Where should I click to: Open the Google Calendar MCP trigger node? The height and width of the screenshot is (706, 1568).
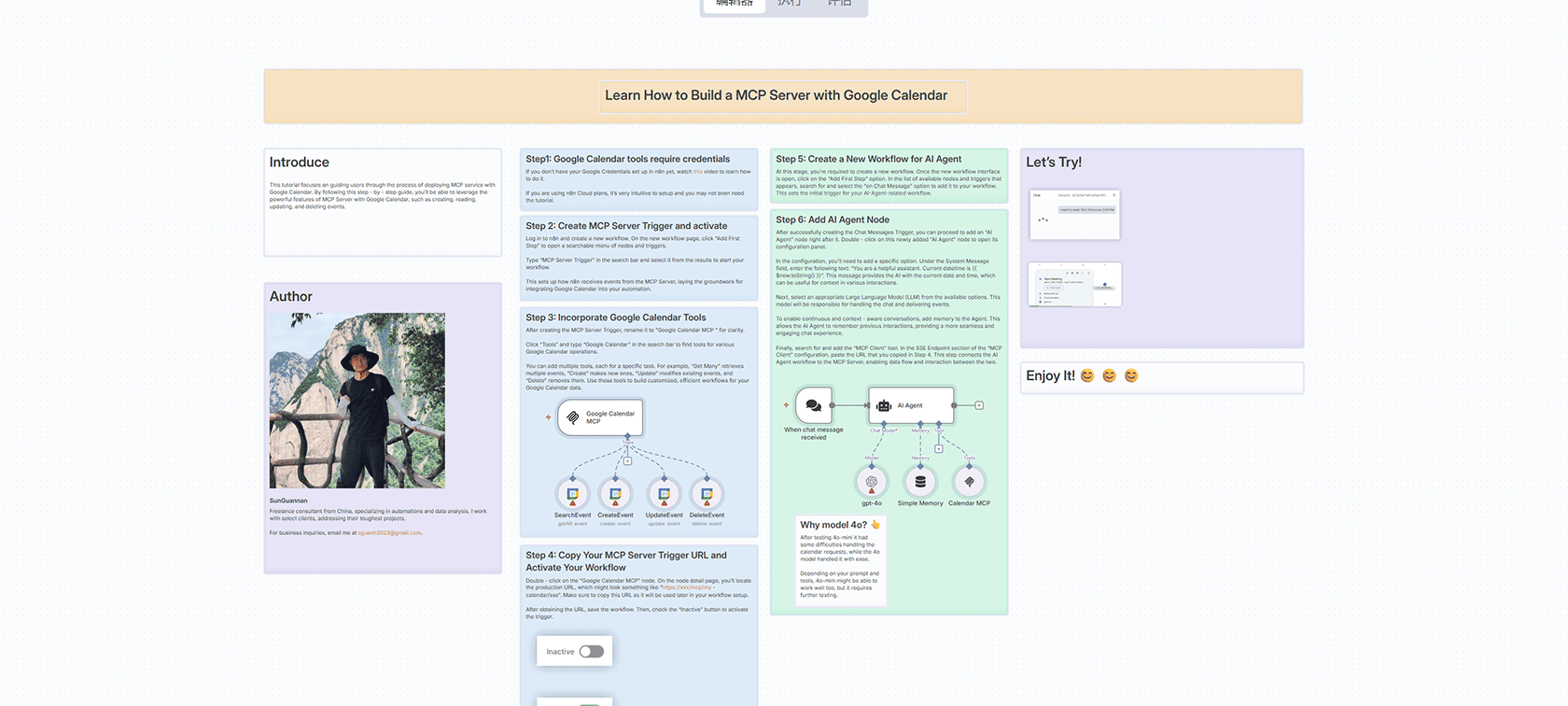coord(600,417)
